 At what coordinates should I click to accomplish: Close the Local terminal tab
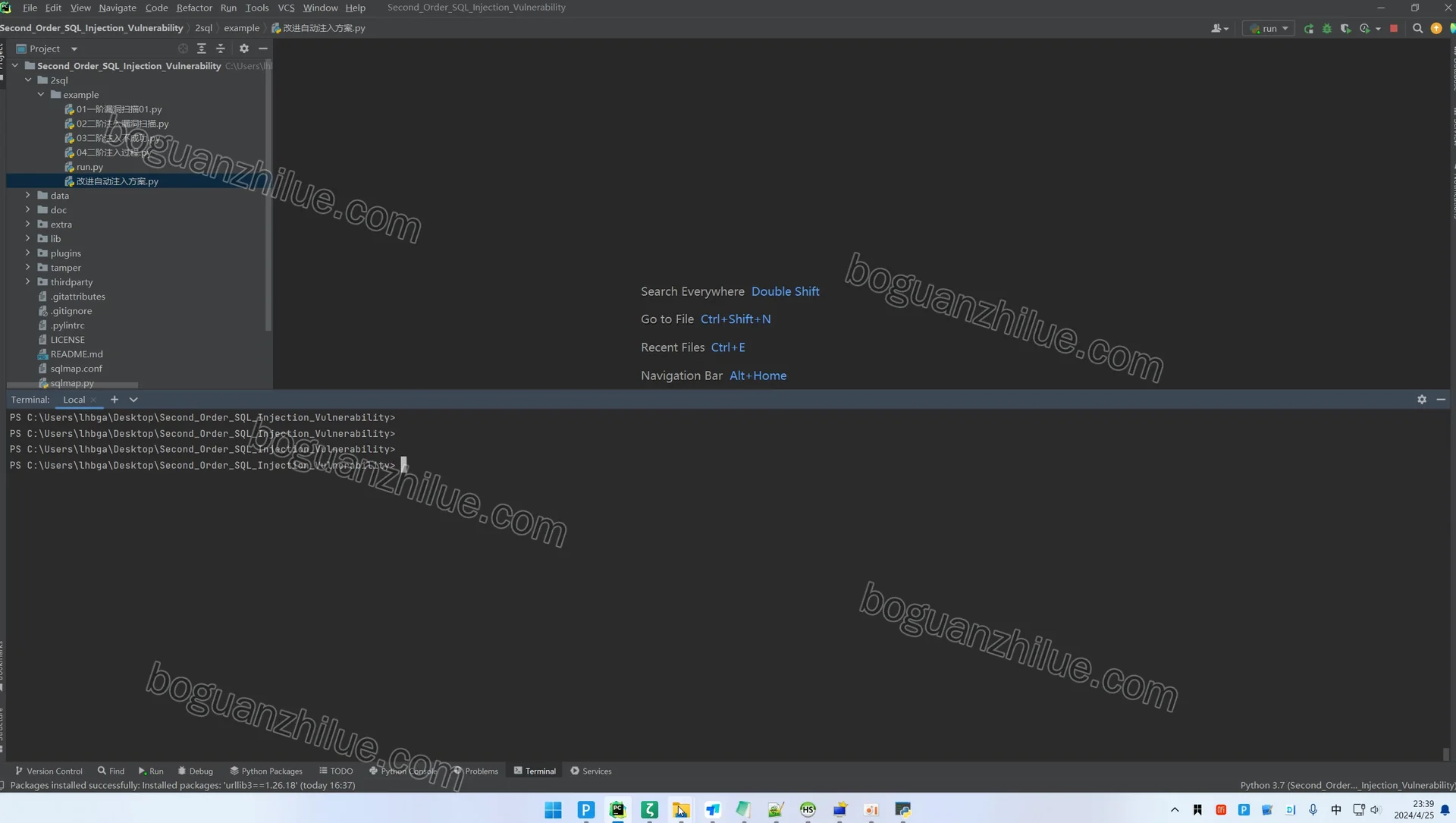click(x=93, y=400)
